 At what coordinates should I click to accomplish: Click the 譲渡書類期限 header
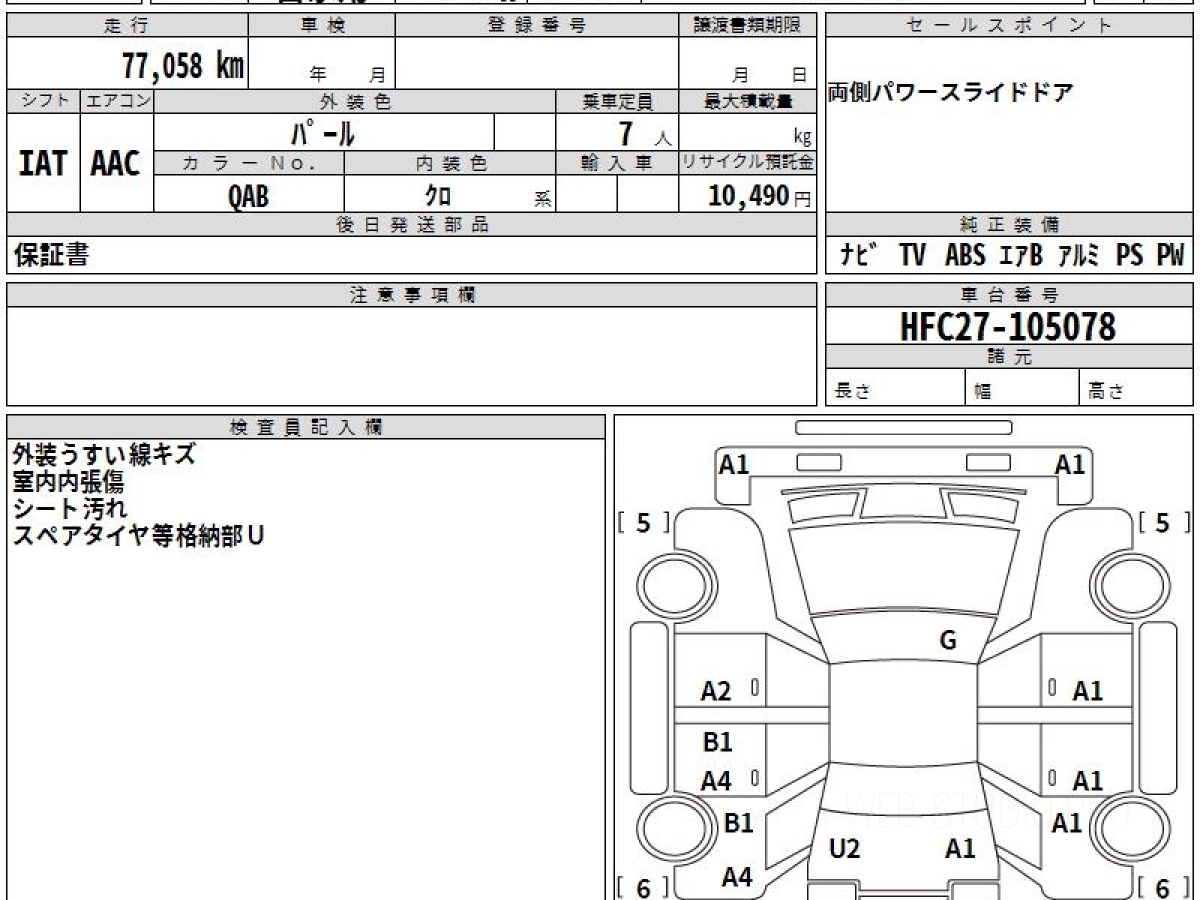(748, 26)
